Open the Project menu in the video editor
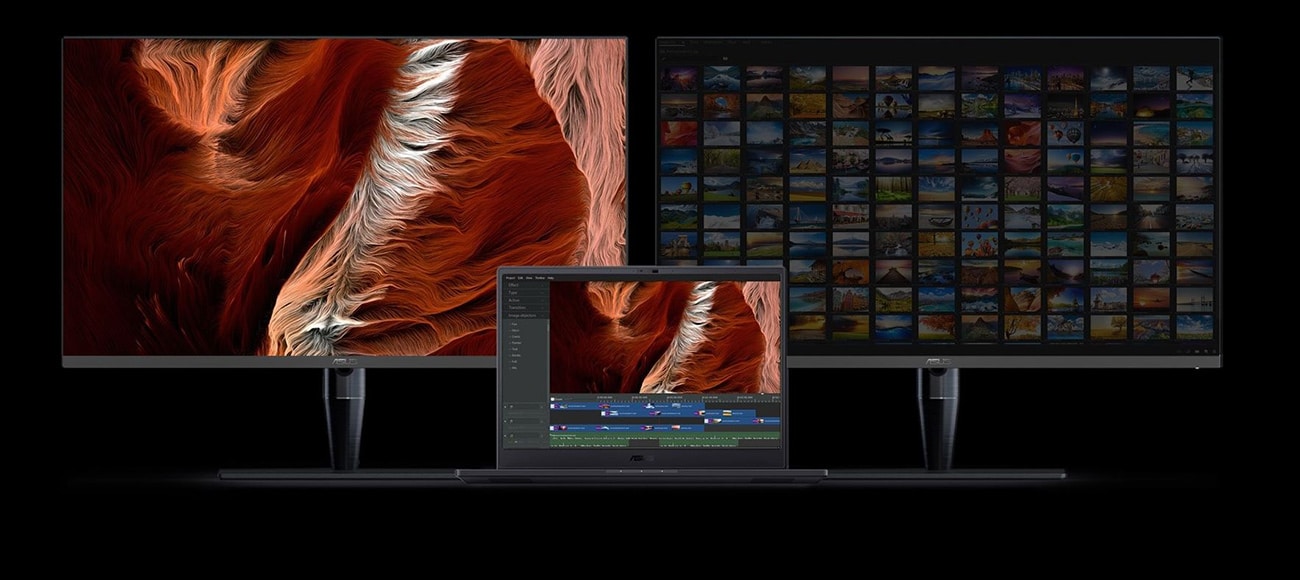 510,277
